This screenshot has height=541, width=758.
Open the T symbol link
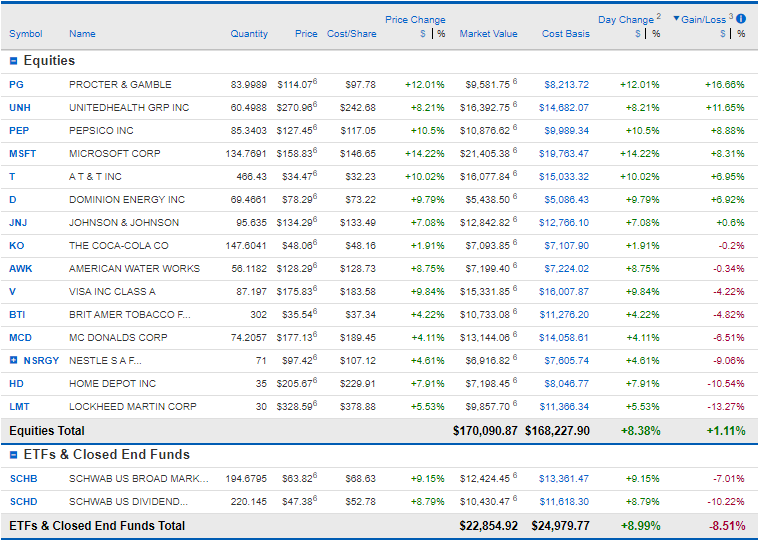pyautogui.click(x=12, y=176)
